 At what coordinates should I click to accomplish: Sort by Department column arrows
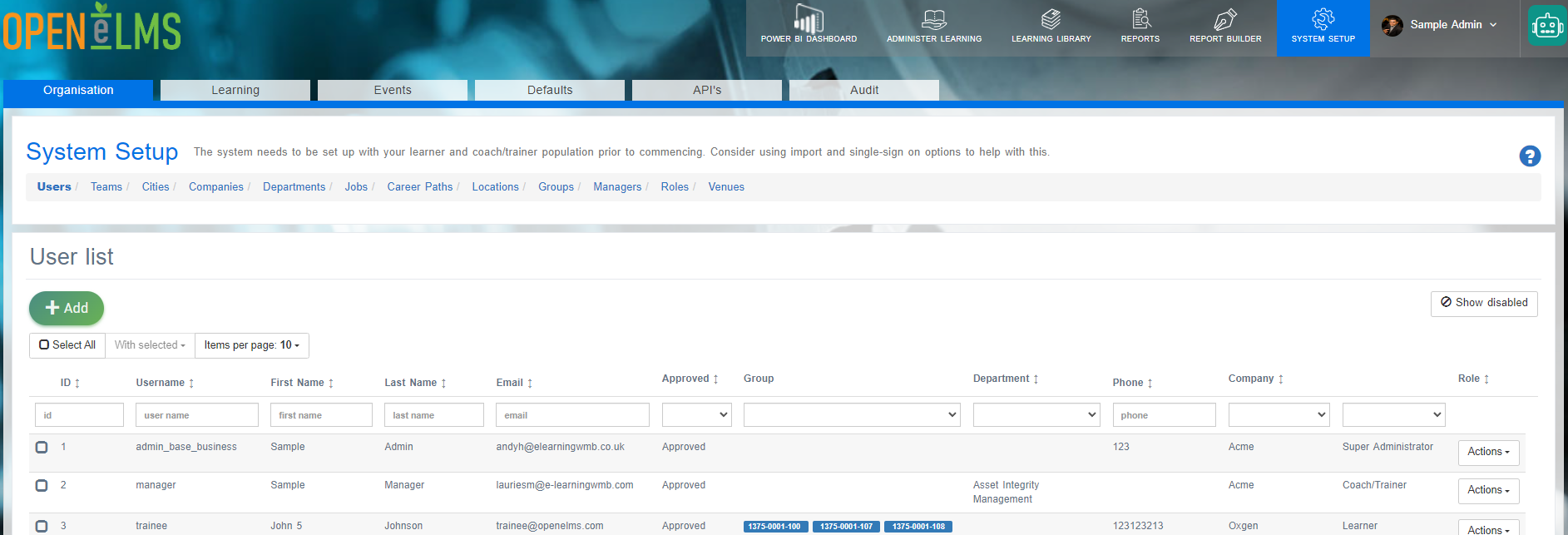pos(1036,379)
